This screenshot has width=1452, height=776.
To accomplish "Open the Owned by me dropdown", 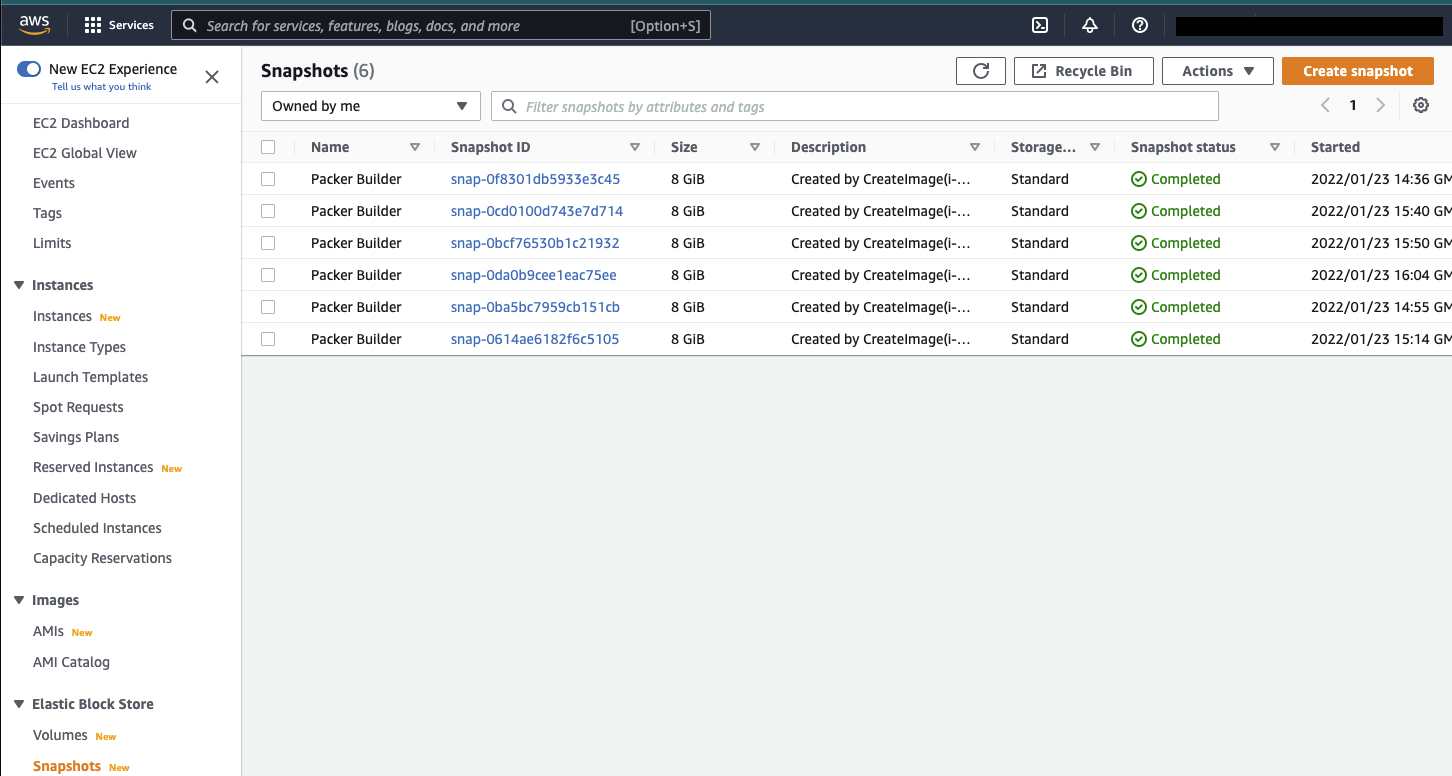I will click(371, 106).
